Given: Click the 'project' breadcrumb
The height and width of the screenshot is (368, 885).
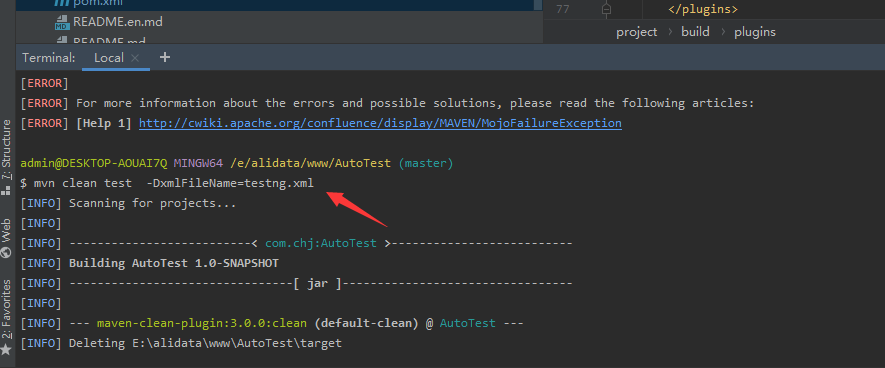Looking at the screenshot, I should click(637, 32).
